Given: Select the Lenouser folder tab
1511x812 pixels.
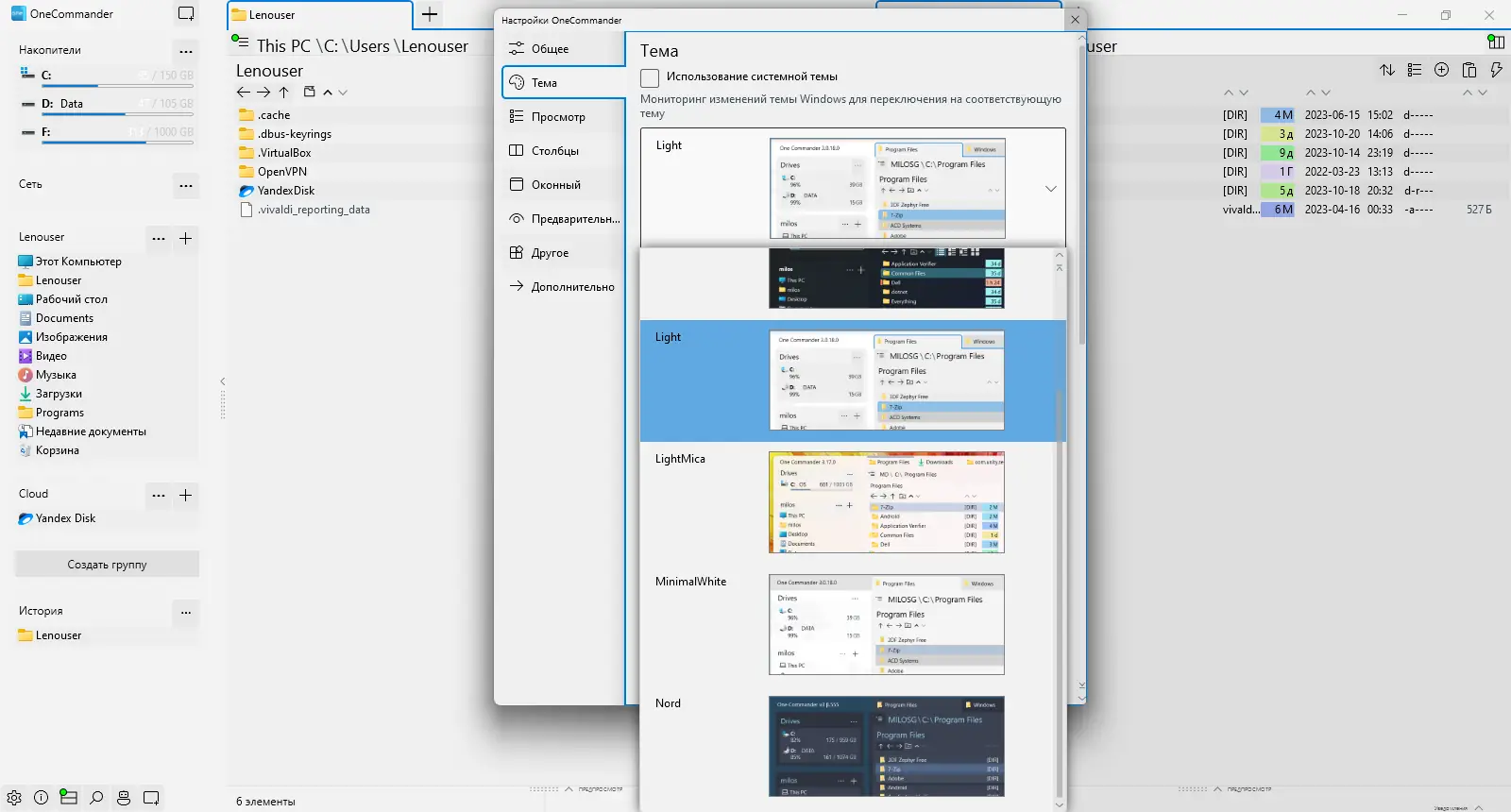Looking at the screenshot, I should click(319, 15).
